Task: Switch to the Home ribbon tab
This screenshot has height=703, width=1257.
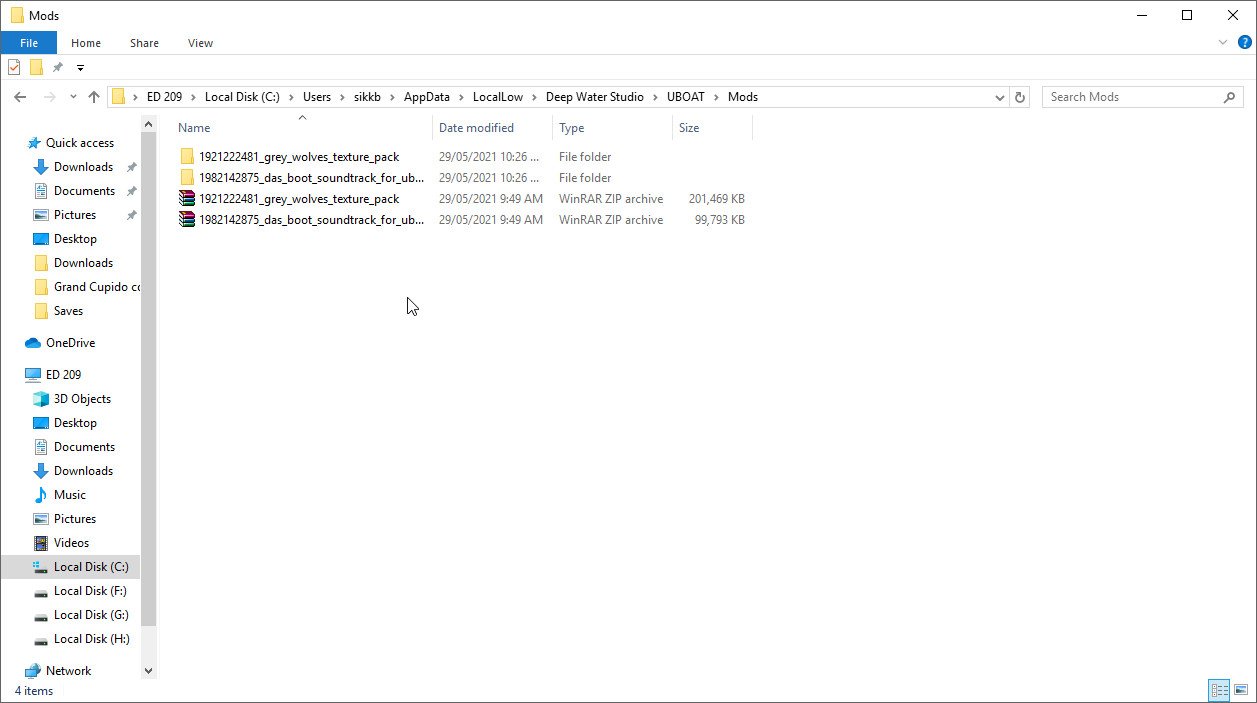Action: coord(86,43)
